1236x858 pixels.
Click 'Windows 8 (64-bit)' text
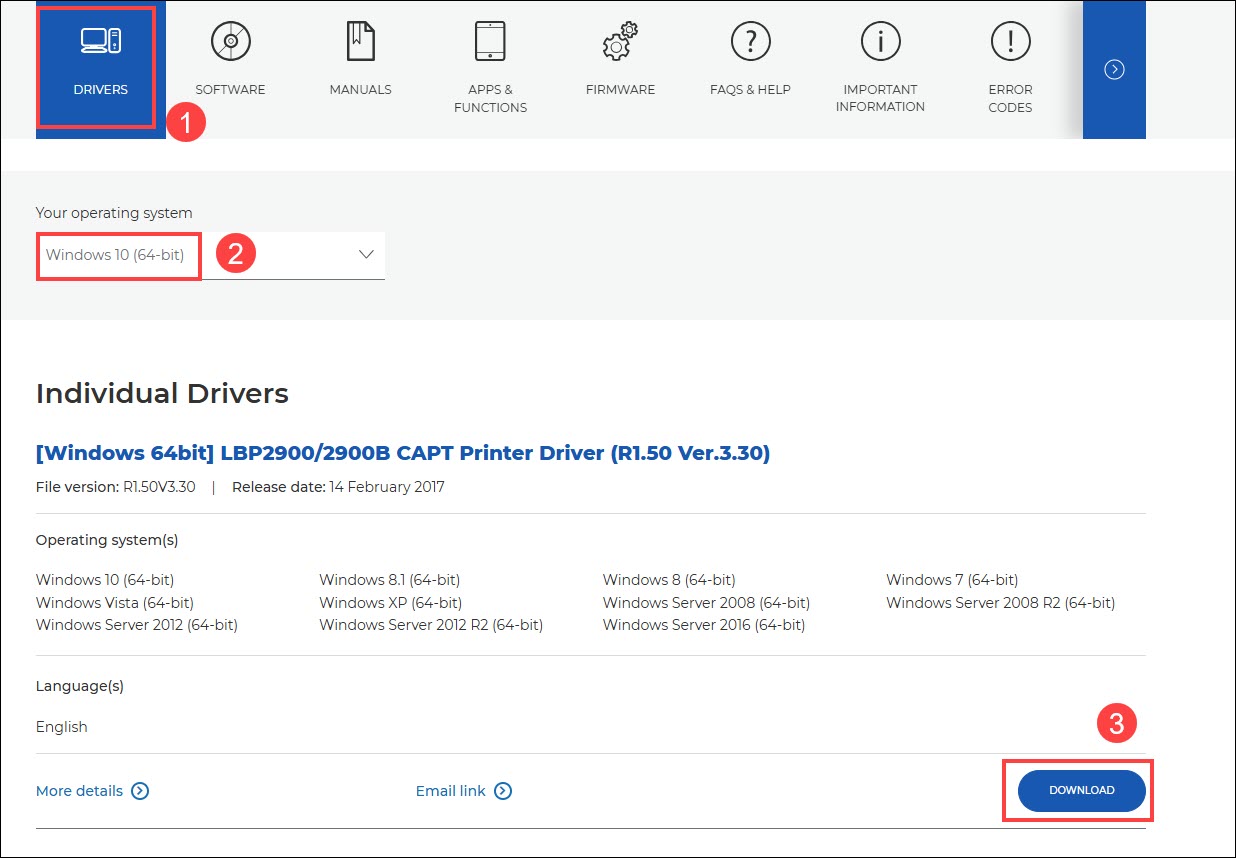[669, 580]
